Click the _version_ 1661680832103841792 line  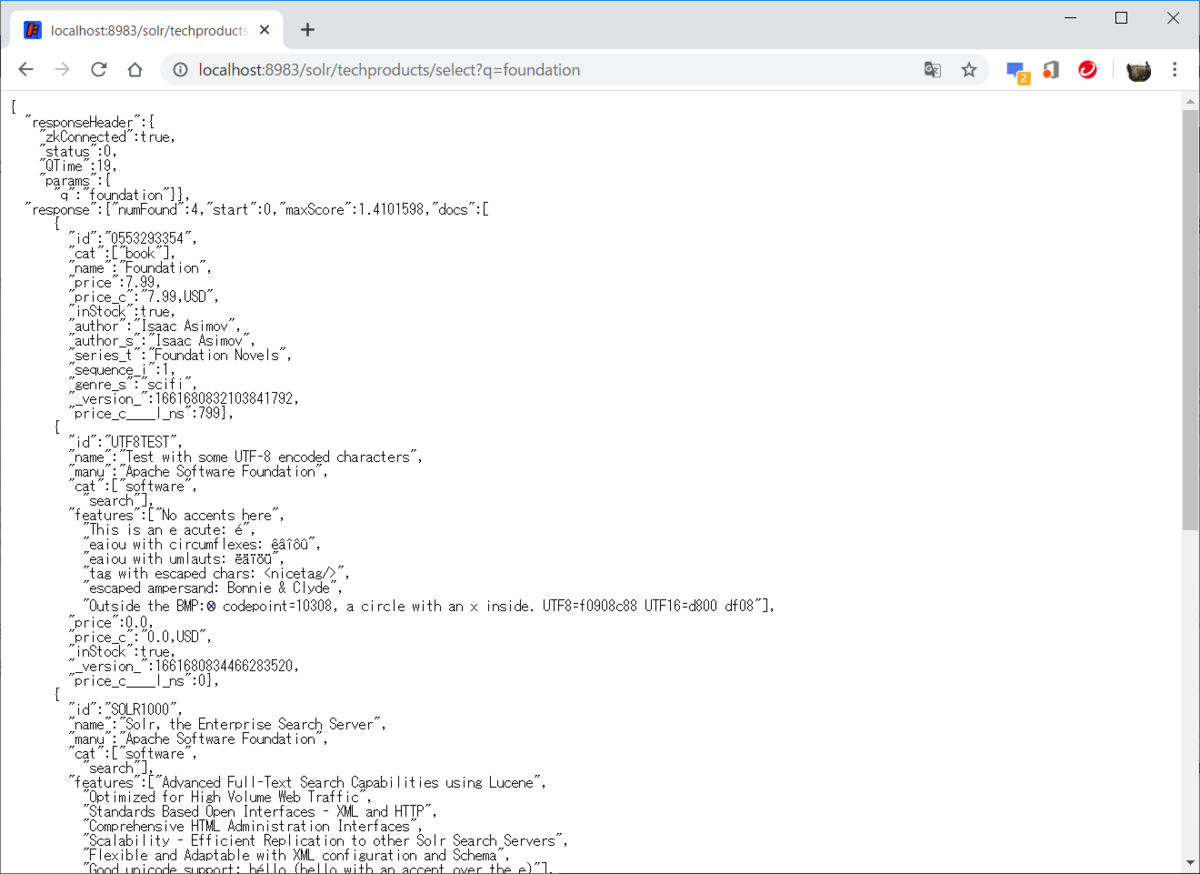[x=183, y=399]
